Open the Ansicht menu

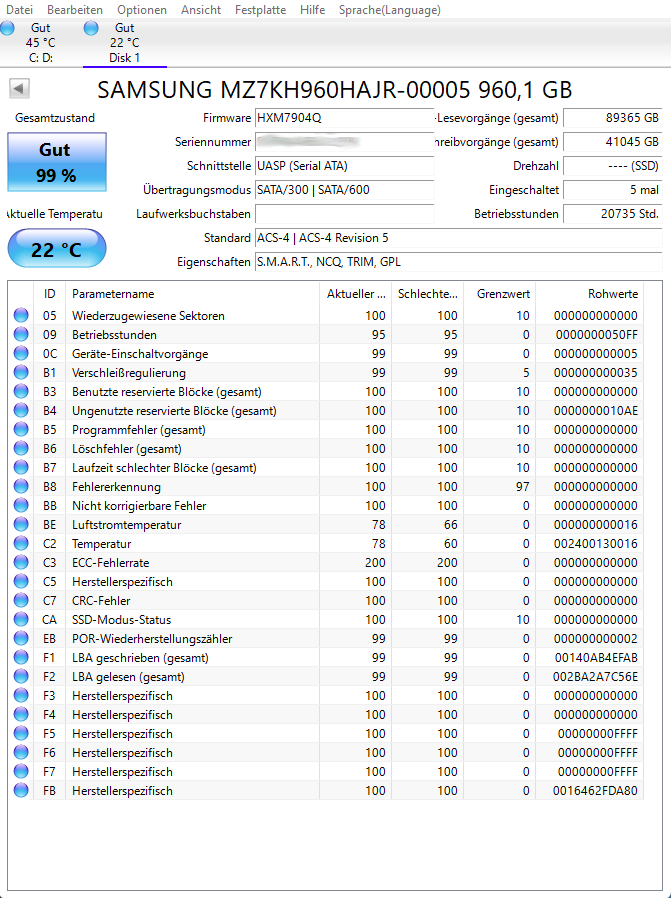click(201, 10)
